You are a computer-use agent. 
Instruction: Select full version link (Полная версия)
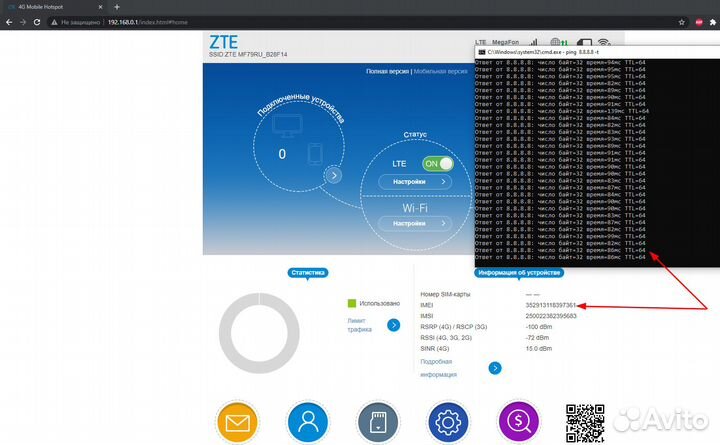click(x=387, y=72)
